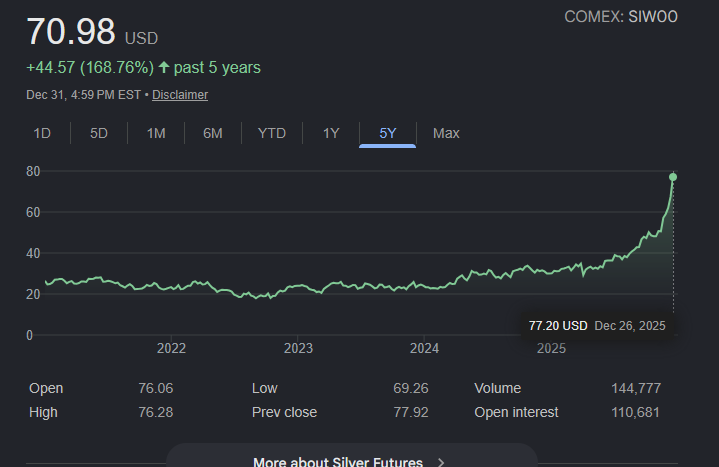Click the USD currency label beside price
Screen dimensions: 719x467
[141, 39]
